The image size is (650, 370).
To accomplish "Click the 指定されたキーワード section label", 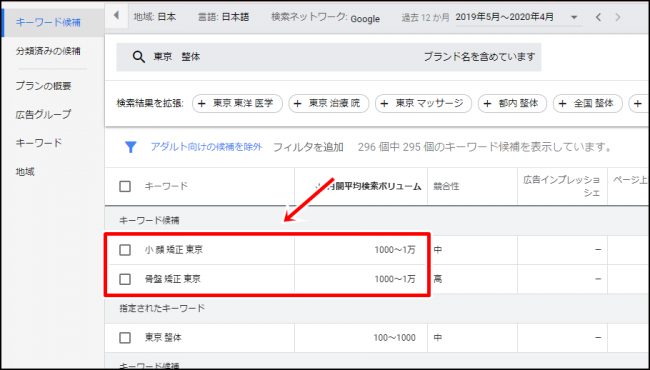I will (x=162, y=308).
